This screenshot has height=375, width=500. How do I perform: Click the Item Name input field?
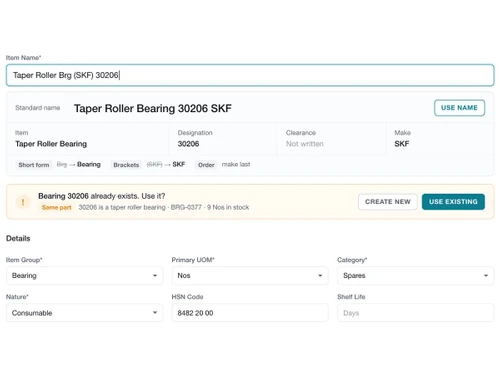250,75
